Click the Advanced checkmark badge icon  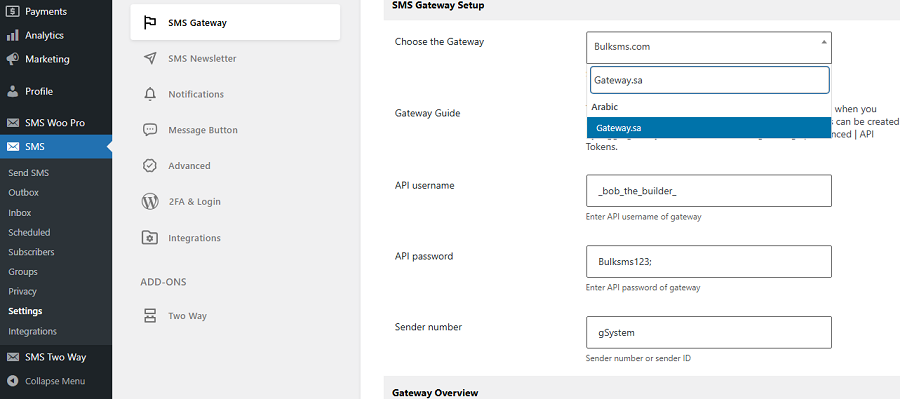pyautogui.click(x=150, y=166)
